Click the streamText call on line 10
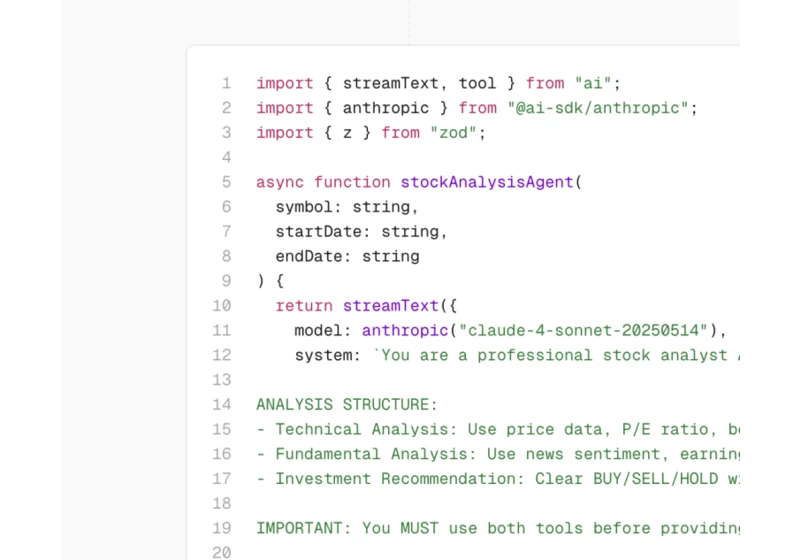Image resolution: width=800 pixels, height=560 pixels. click(x=390, y=306)
